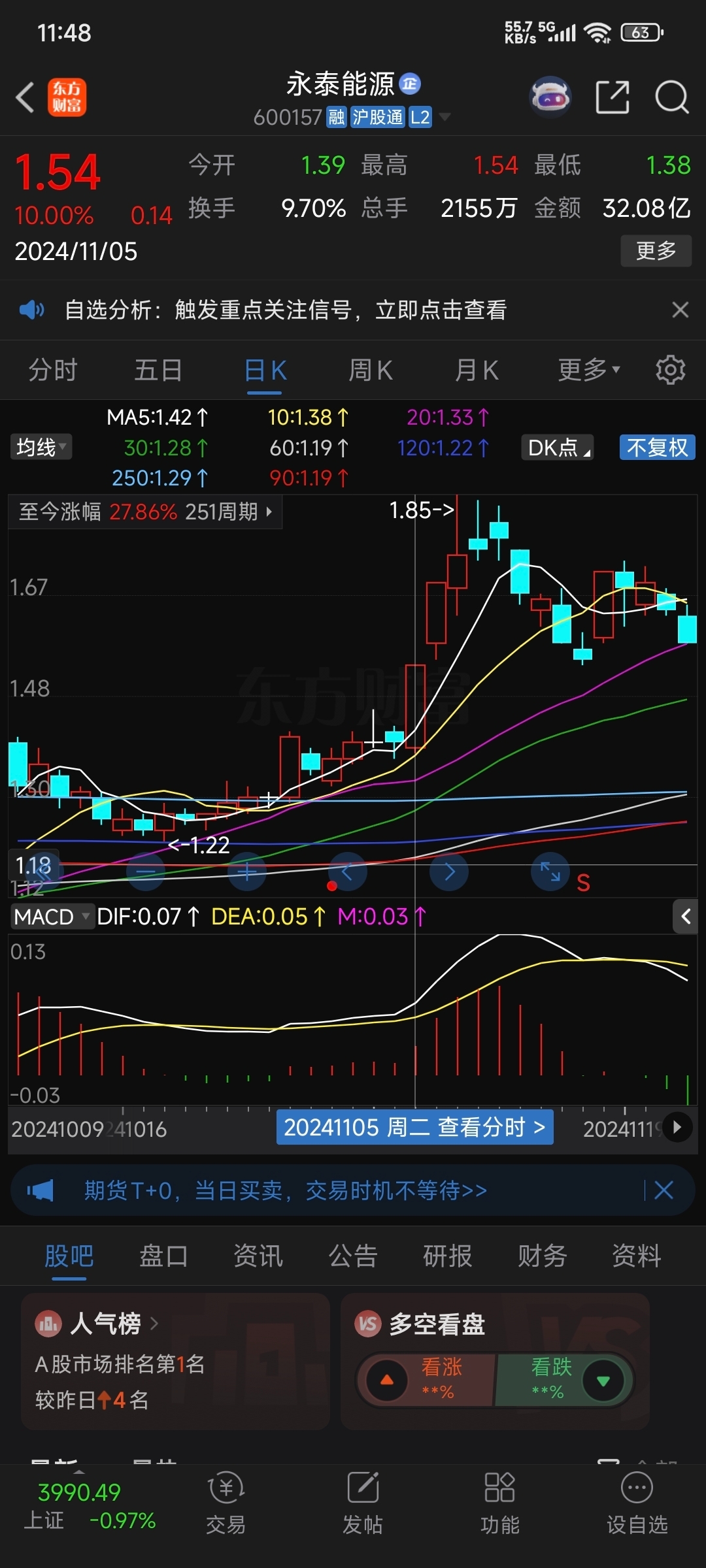
Task: Open the 研报 tab
Action: (x=448, y=1256)
